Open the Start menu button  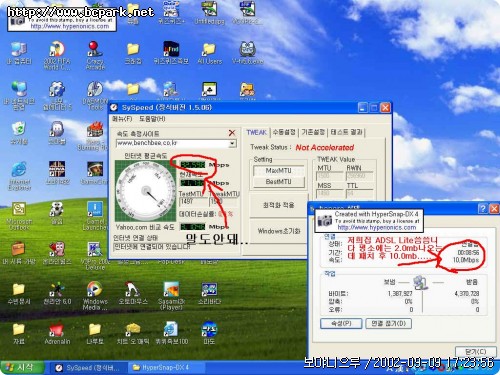coord(22,368)
